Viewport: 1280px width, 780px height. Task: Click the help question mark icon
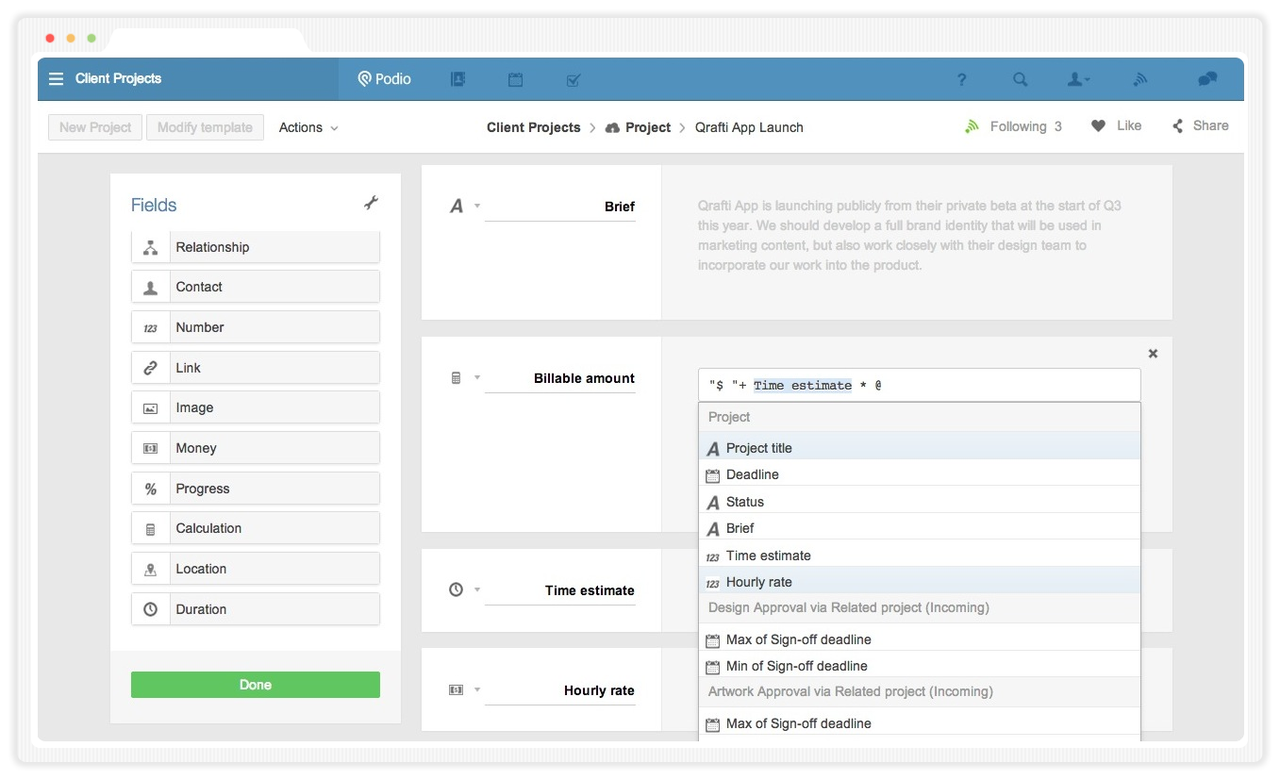pos(962,79)
